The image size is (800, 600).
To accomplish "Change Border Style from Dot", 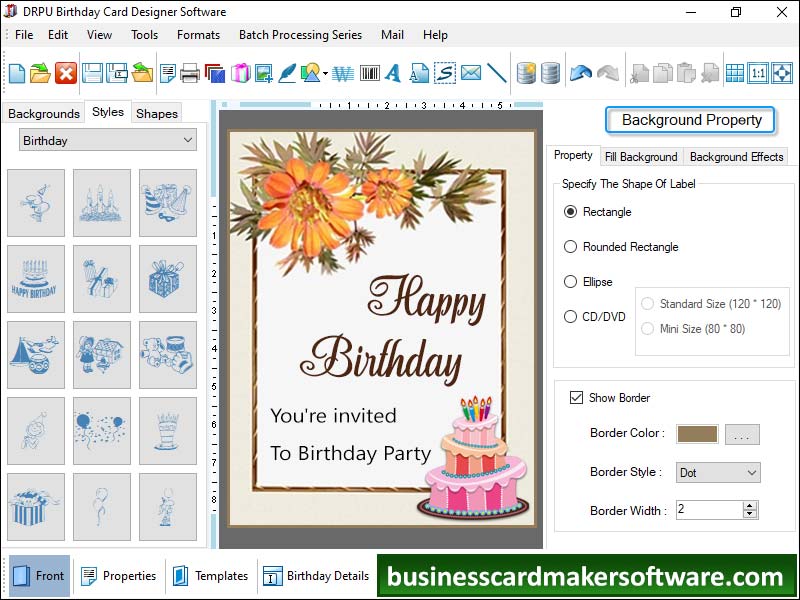I will 717,472.
